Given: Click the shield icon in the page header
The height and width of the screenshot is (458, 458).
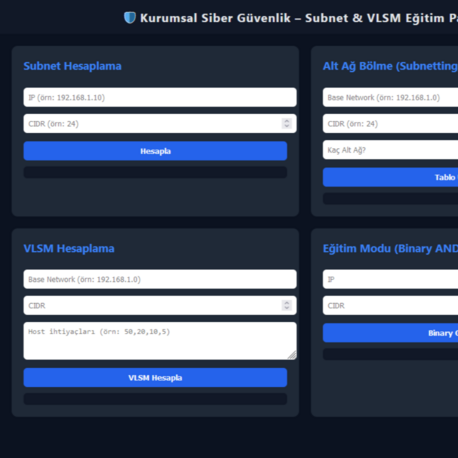Looking at the screenshot, I should (130, 18).
